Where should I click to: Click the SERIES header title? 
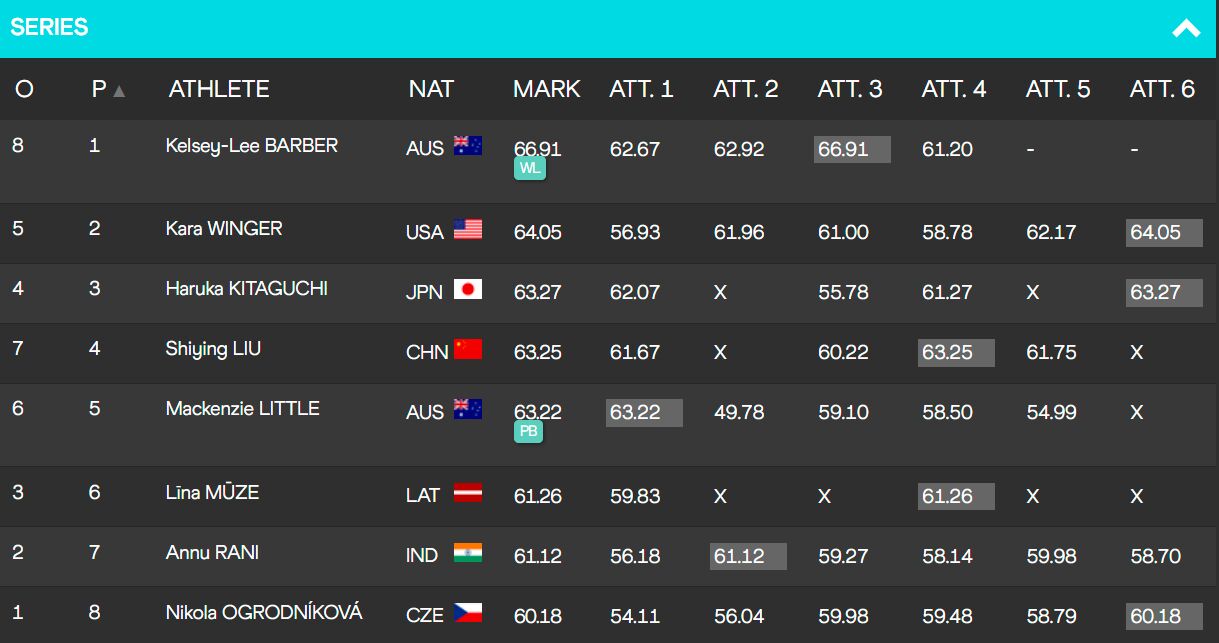pyautogui.click(x=49, y=28)
